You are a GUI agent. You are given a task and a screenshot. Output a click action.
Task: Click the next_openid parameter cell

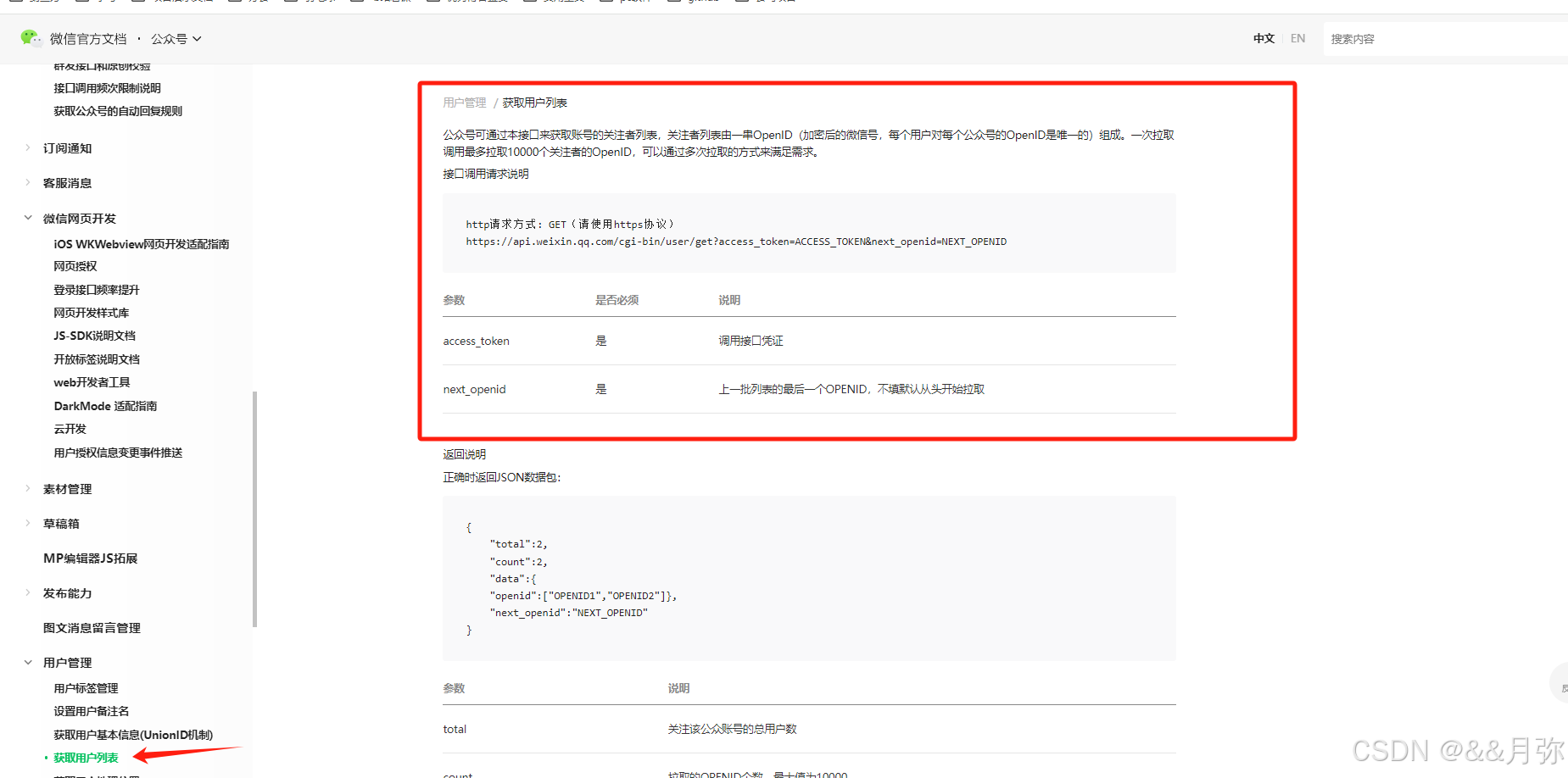(474, 389)
